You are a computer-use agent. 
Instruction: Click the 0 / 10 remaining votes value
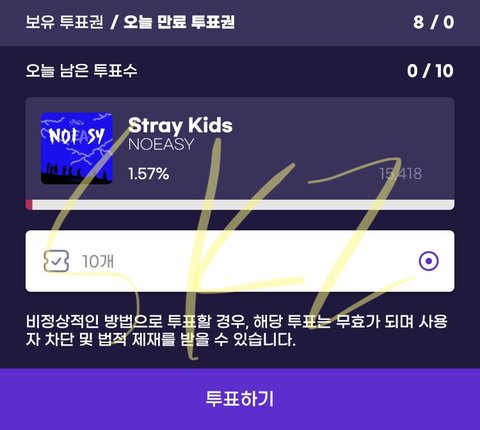click(x=430, y=71)
